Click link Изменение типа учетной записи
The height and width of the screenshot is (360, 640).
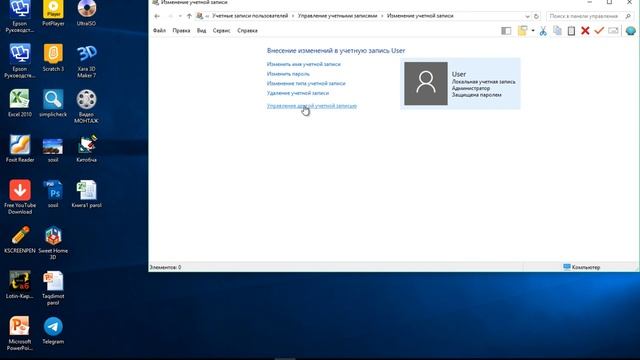[x=306, y=83]
